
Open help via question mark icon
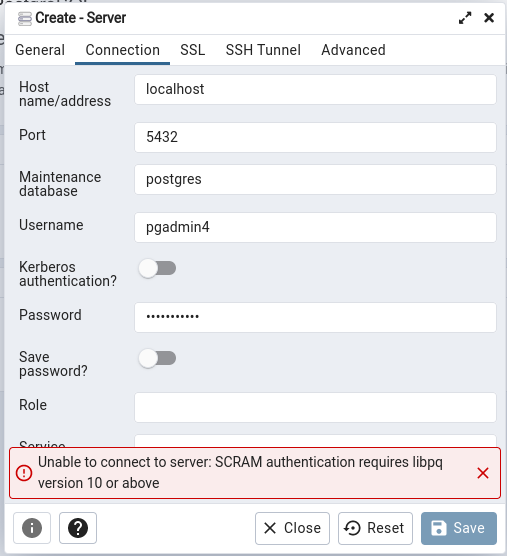(x=78, y=528)
